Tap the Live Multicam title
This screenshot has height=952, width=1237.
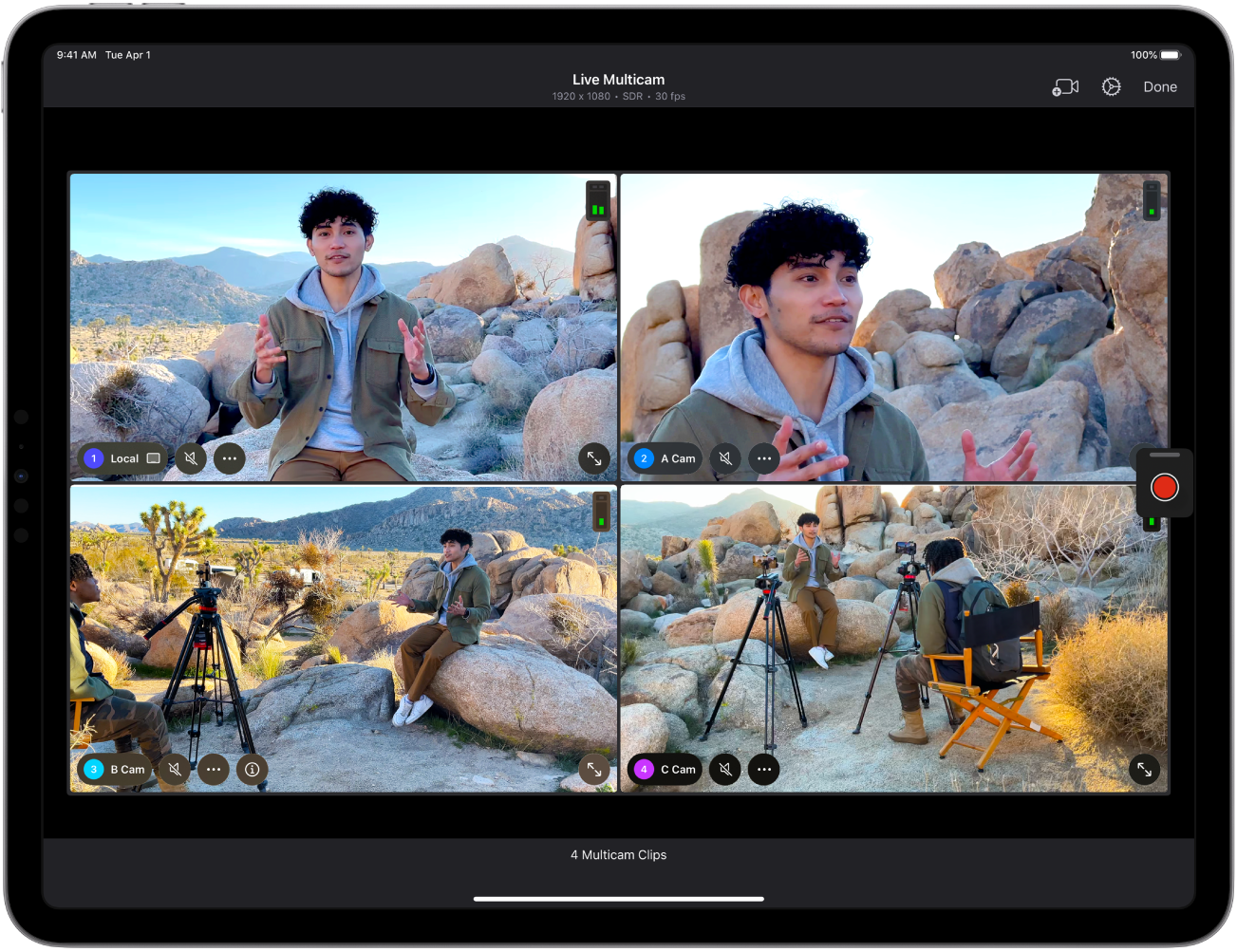coord(618,79)
